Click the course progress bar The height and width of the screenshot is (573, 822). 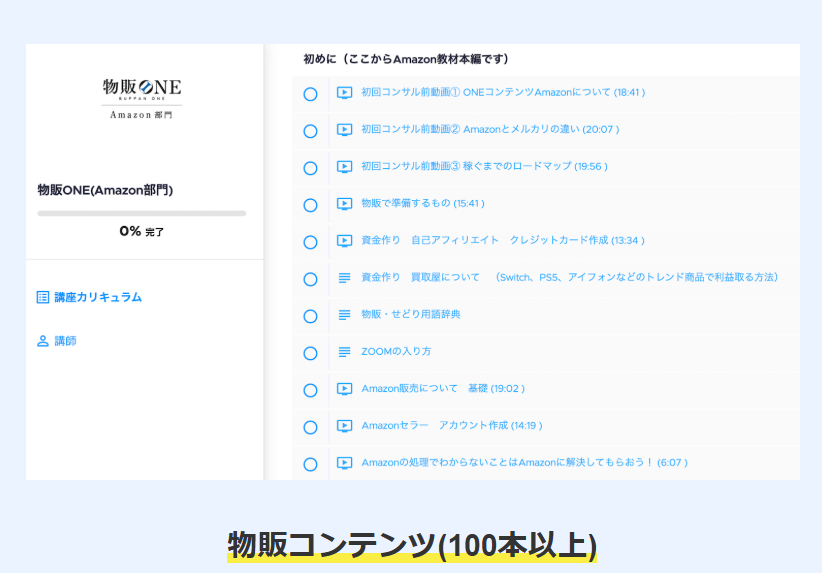[141, 213]
